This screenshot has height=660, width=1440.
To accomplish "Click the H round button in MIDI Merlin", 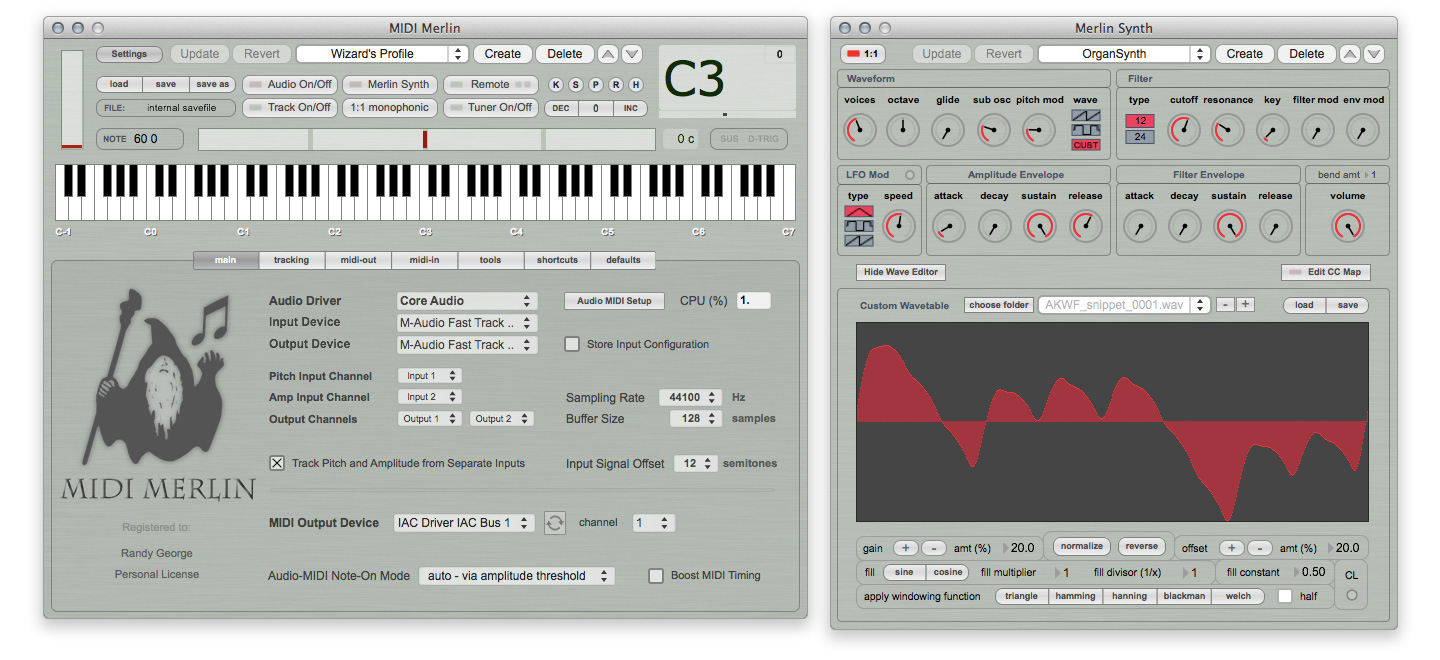I will (x=635, y=85).
